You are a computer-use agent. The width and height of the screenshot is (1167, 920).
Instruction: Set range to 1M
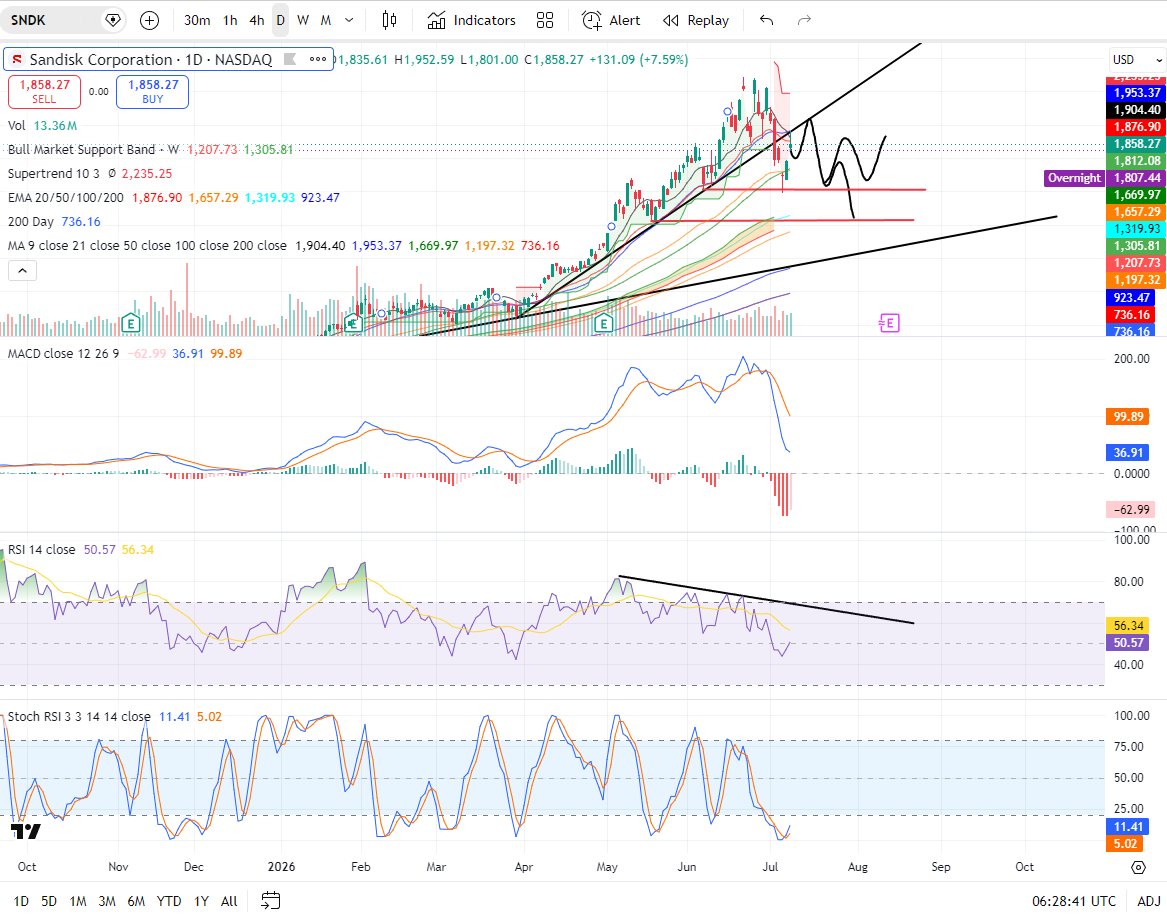(x=78, y=901)
